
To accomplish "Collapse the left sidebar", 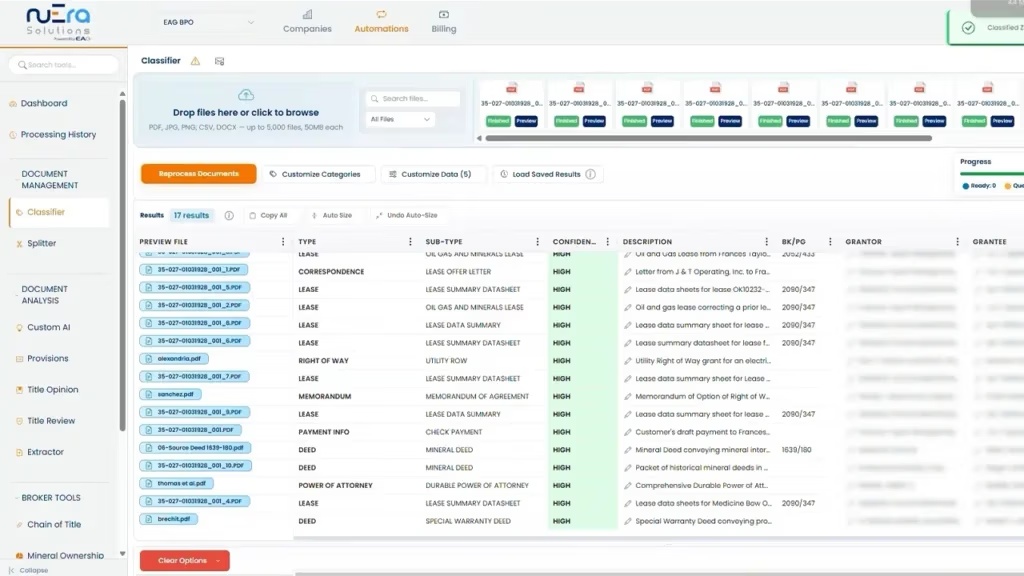I will [x=28, y=570].
